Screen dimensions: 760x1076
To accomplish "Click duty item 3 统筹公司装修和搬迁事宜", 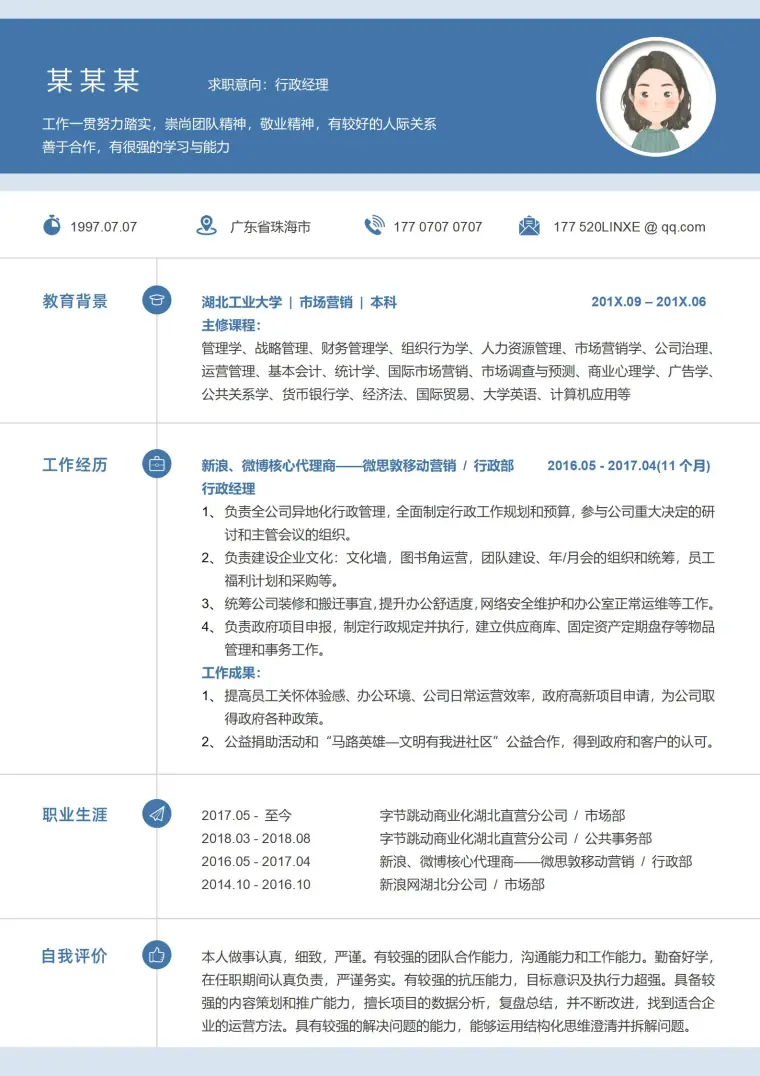I will pos(458,603).
